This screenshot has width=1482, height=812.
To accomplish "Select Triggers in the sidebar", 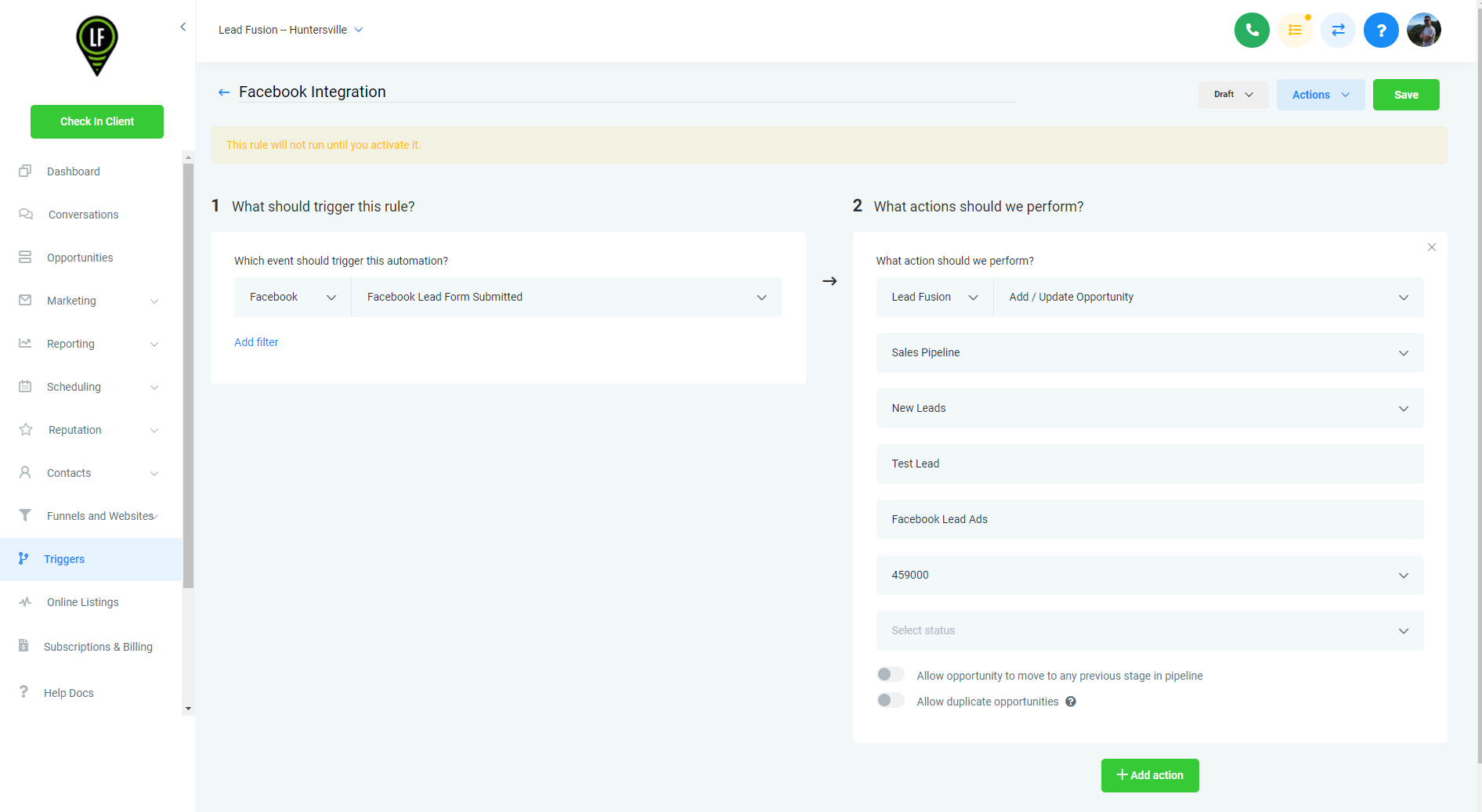I will coord(91,559).
